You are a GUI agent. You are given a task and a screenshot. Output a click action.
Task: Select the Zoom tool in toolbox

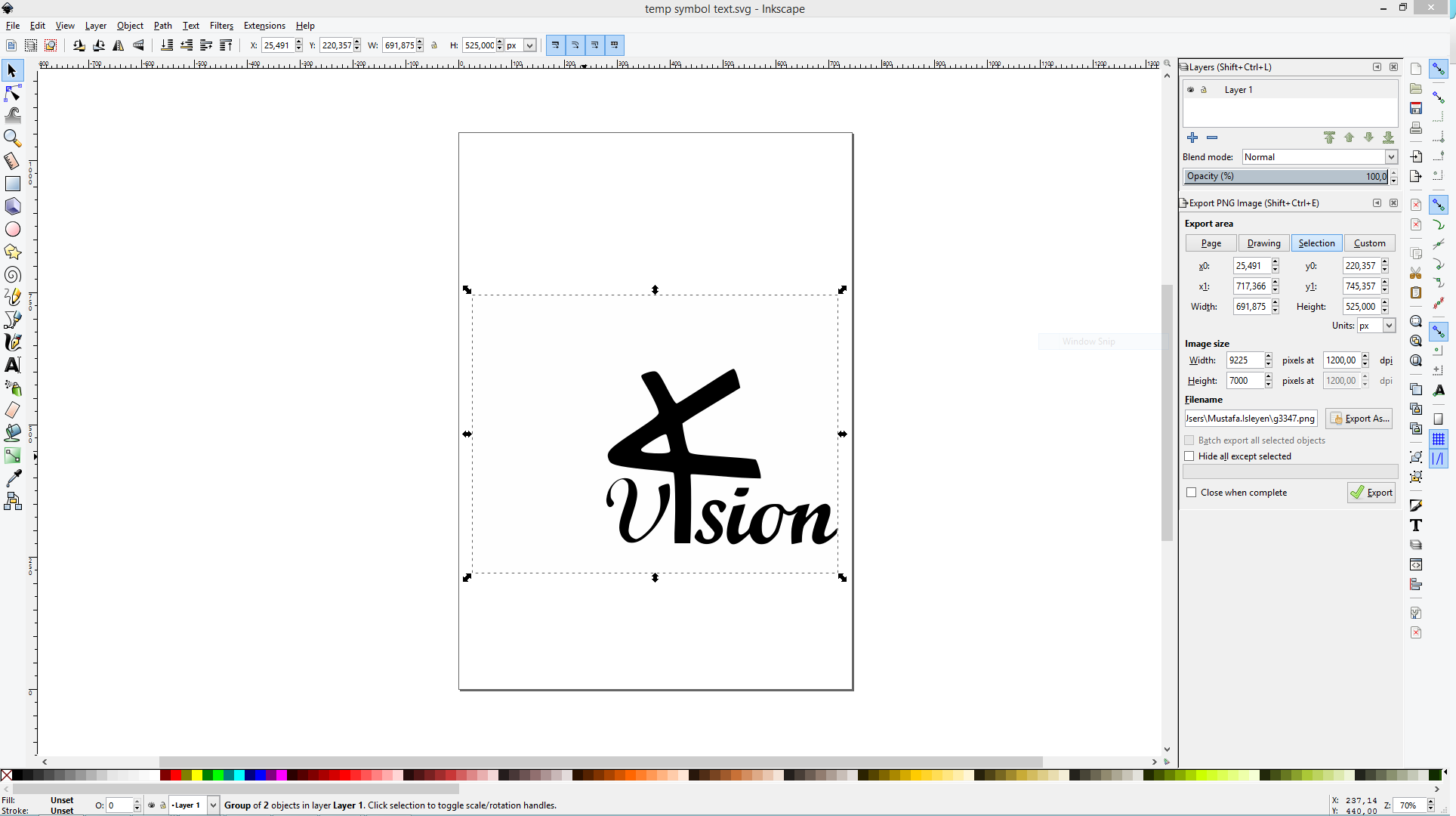pyautogui.click(x=13, y=138)
